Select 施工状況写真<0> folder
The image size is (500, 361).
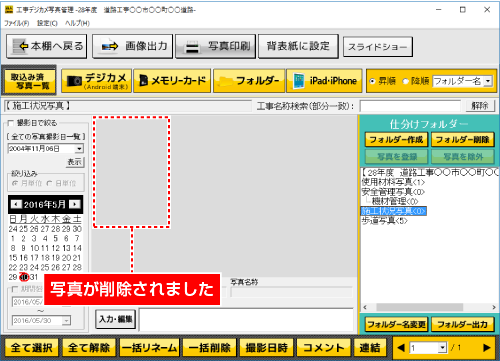pyautogui.click(x=394, y=211)
